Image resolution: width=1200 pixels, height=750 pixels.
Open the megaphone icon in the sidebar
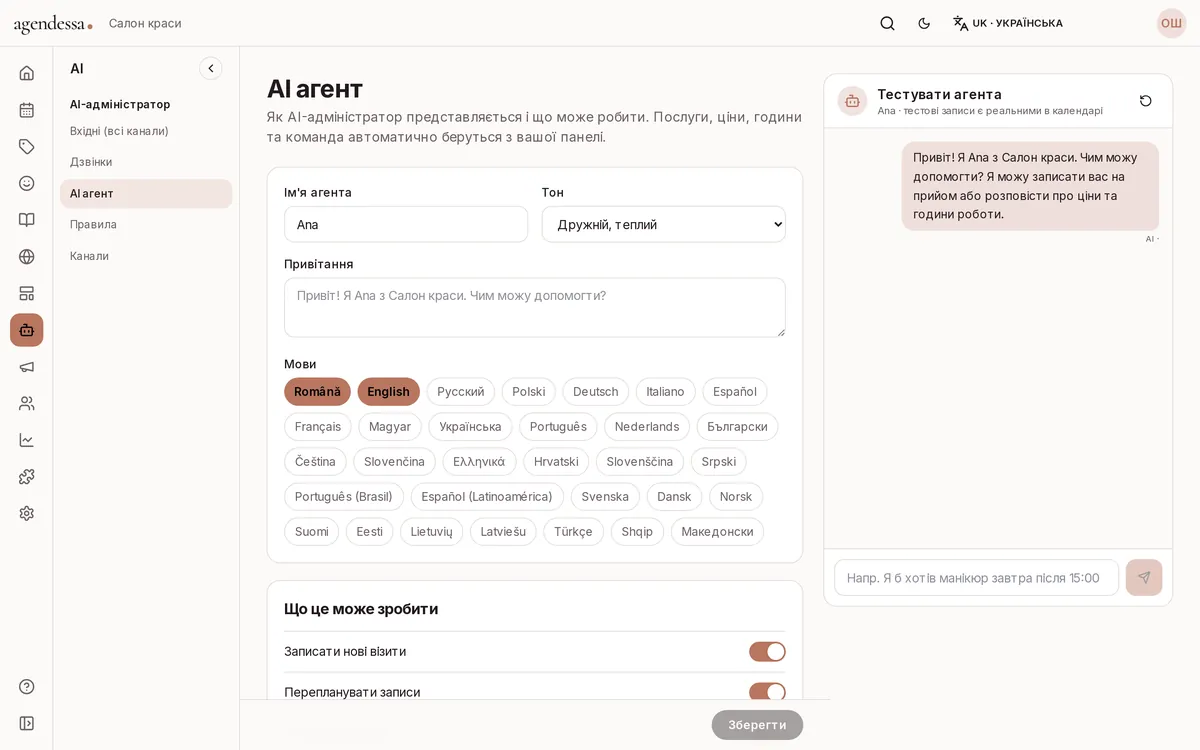click(x=27, y=367)
